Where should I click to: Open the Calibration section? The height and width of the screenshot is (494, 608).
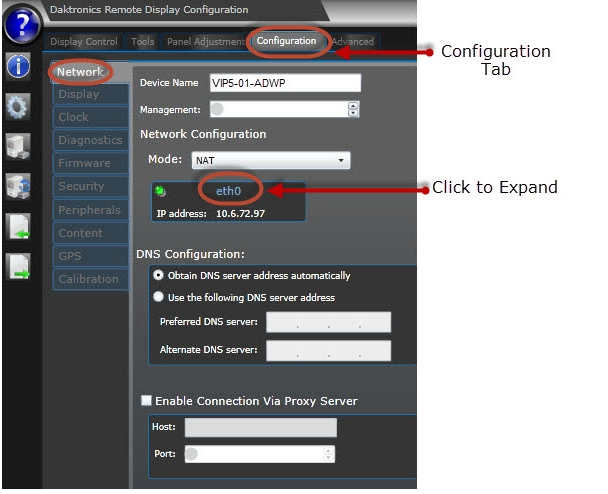pyautogui.click(x=91, y=279)
